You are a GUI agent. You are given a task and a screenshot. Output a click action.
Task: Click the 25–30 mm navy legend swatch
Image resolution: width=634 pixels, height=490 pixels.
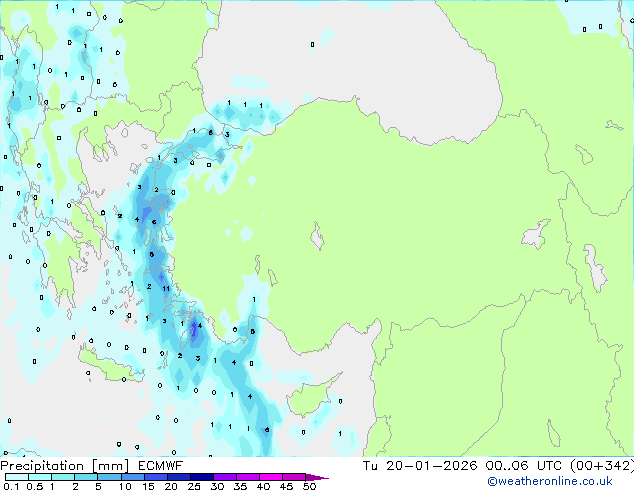click(201, 477)
